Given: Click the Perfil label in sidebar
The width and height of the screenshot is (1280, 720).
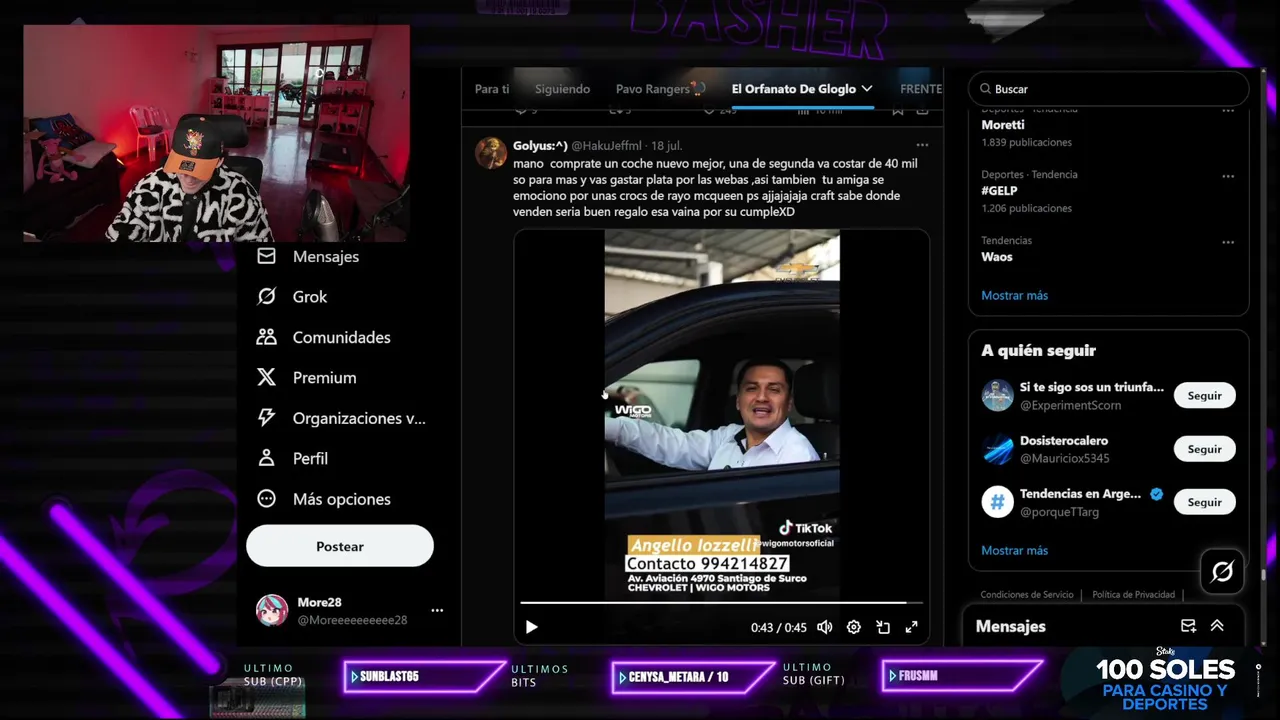Looking at the screenshot, I should 310,458.
